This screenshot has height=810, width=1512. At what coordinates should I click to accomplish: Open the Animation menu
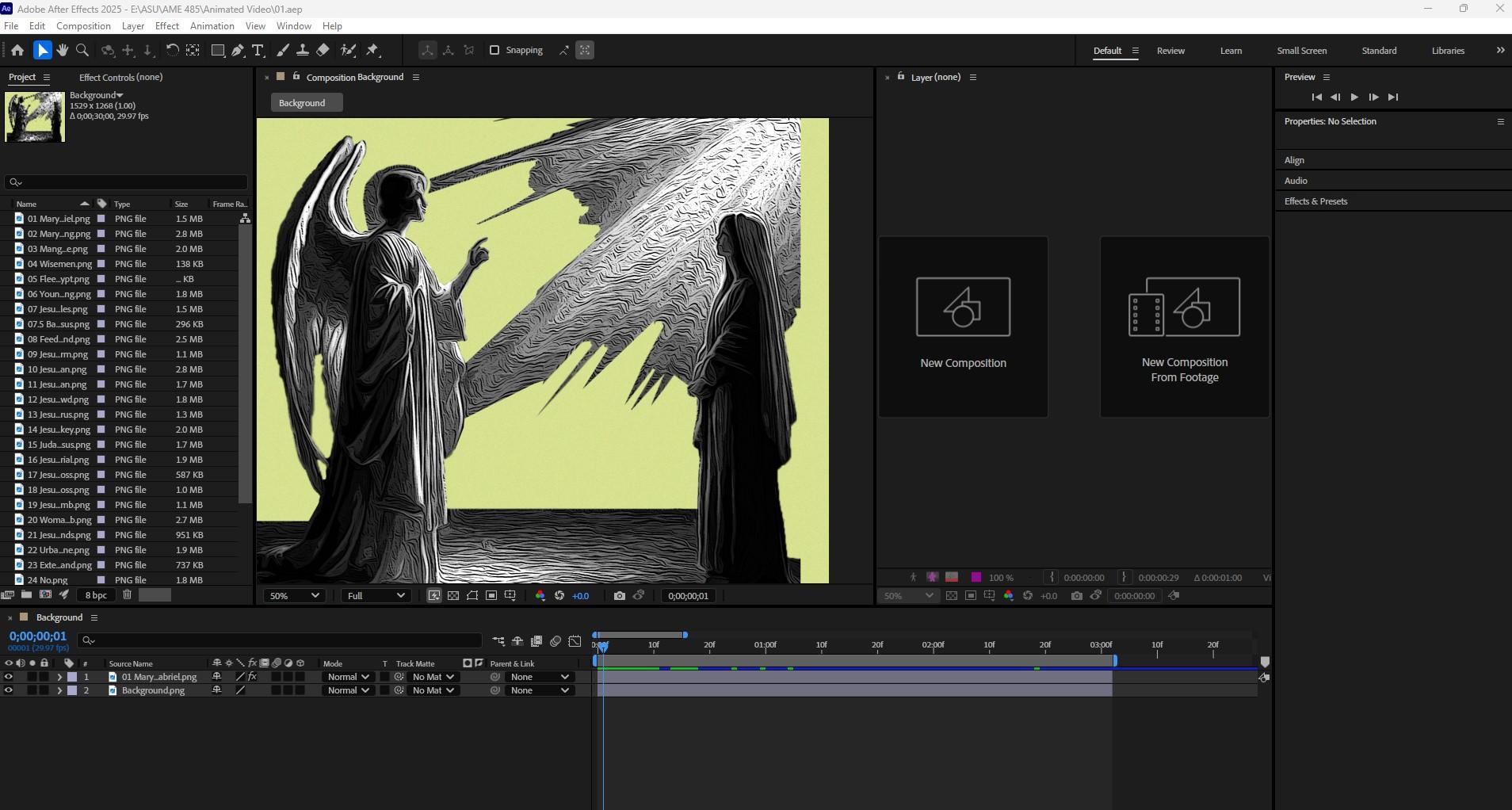pos(212,26)
